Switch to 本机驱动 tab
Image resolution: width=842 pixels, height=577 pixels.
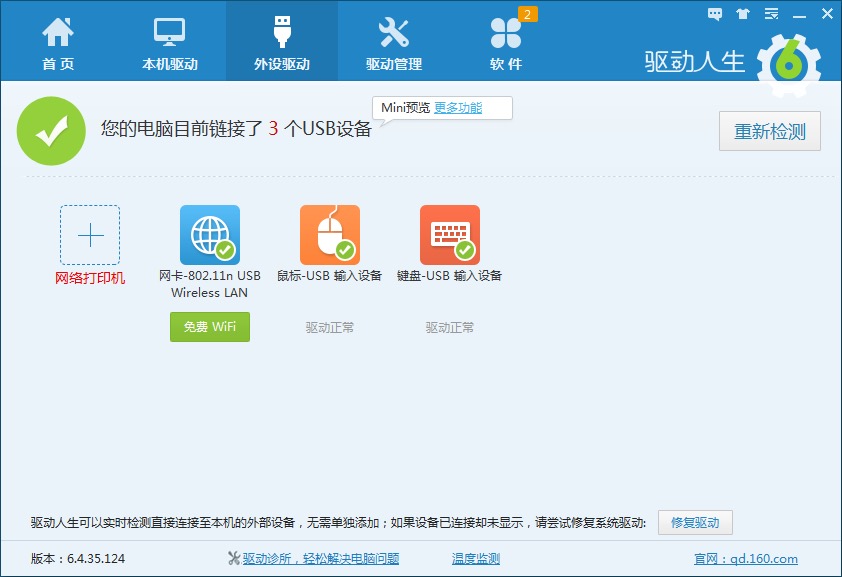[170, 43]
